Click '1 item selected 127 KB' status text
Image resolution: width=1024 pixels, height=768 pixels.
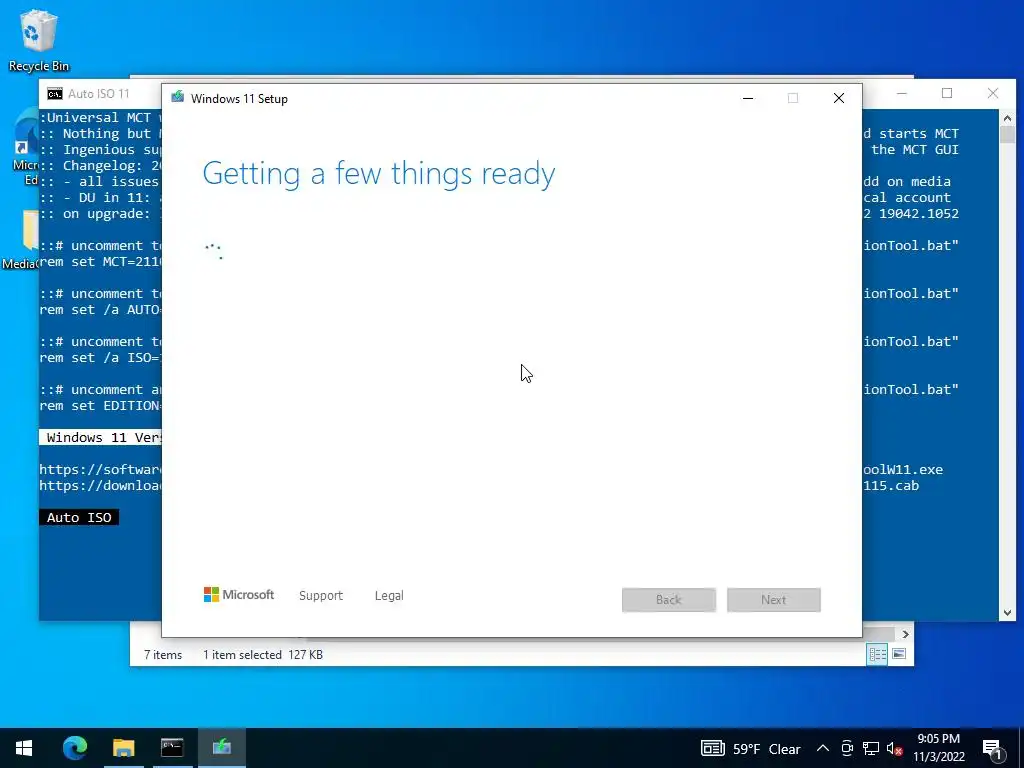(263, 654)
